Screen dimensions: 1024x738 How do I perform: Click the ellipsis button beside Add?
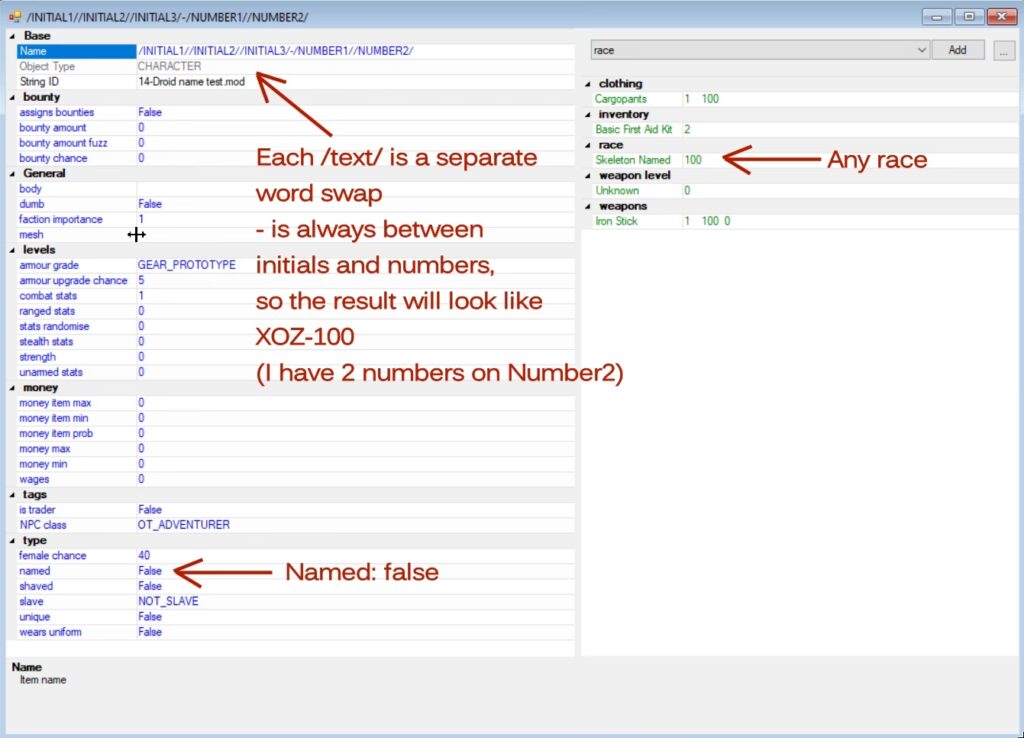(x=1003, y=50)
